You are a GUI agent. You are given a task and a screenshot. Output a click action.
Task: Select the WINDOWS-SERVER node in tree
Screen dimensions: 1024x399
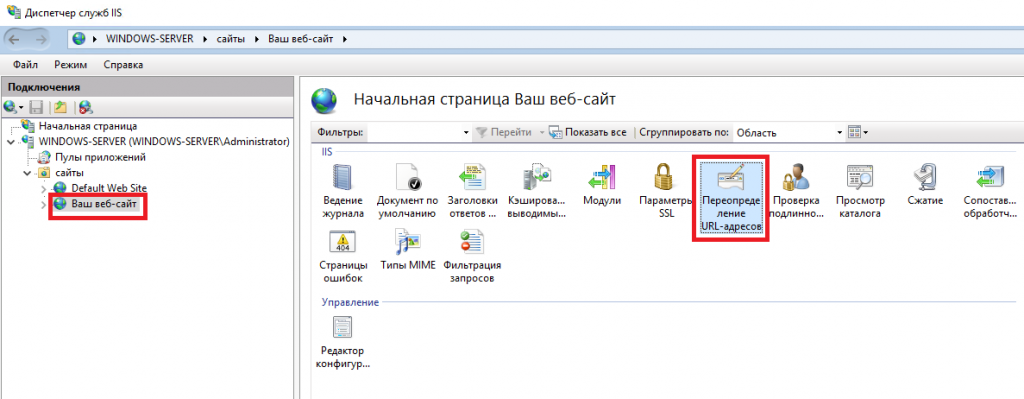coord(164,141)
